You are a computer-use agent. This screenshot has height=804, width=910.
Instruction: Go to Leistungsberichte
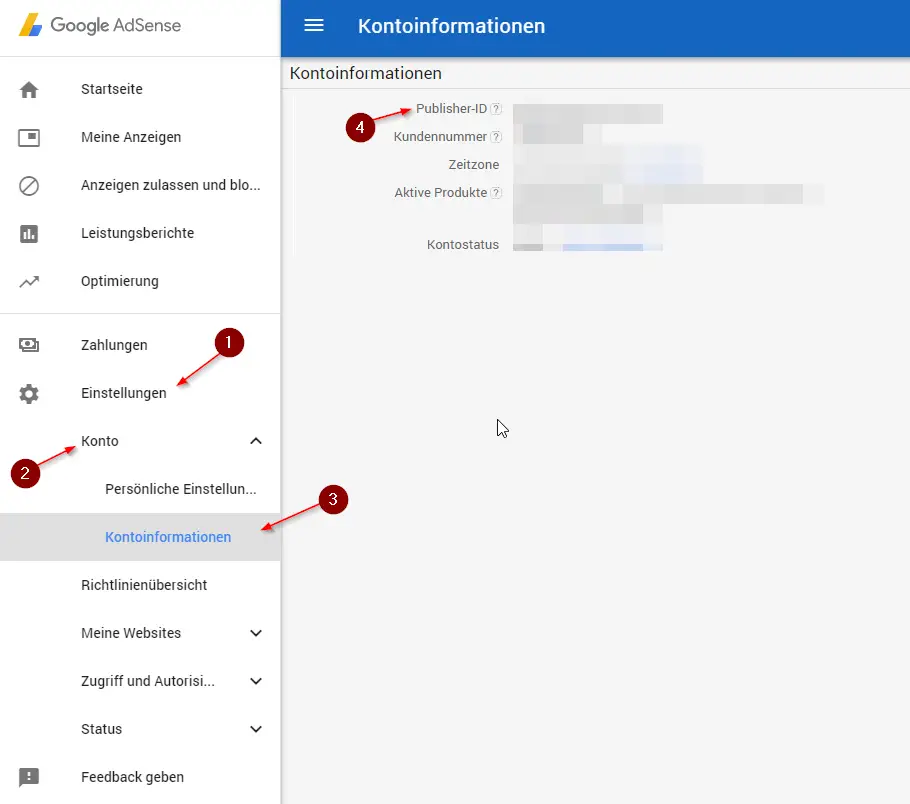(140, 233)
